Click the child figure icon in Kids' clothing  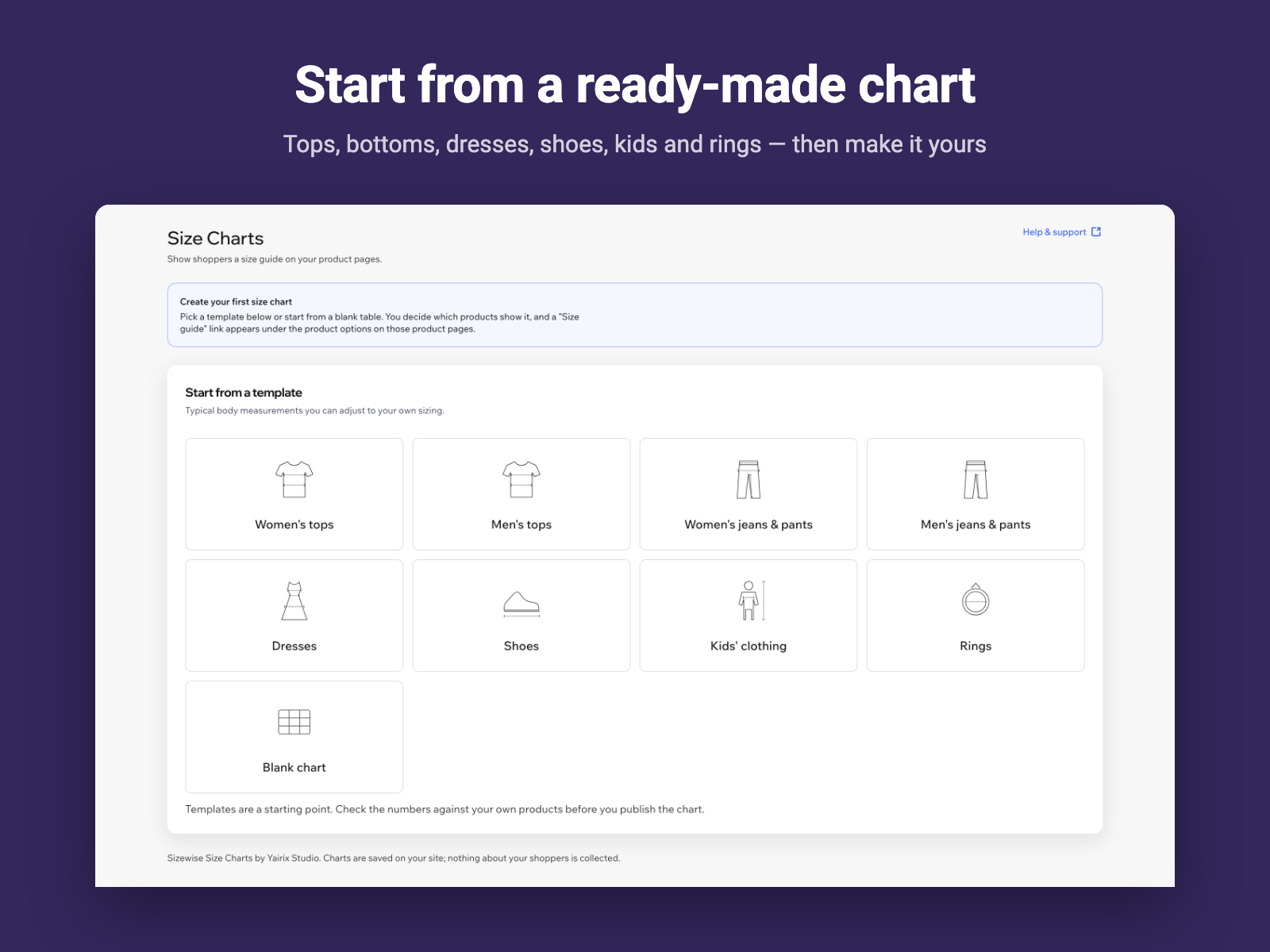point(752,601)
